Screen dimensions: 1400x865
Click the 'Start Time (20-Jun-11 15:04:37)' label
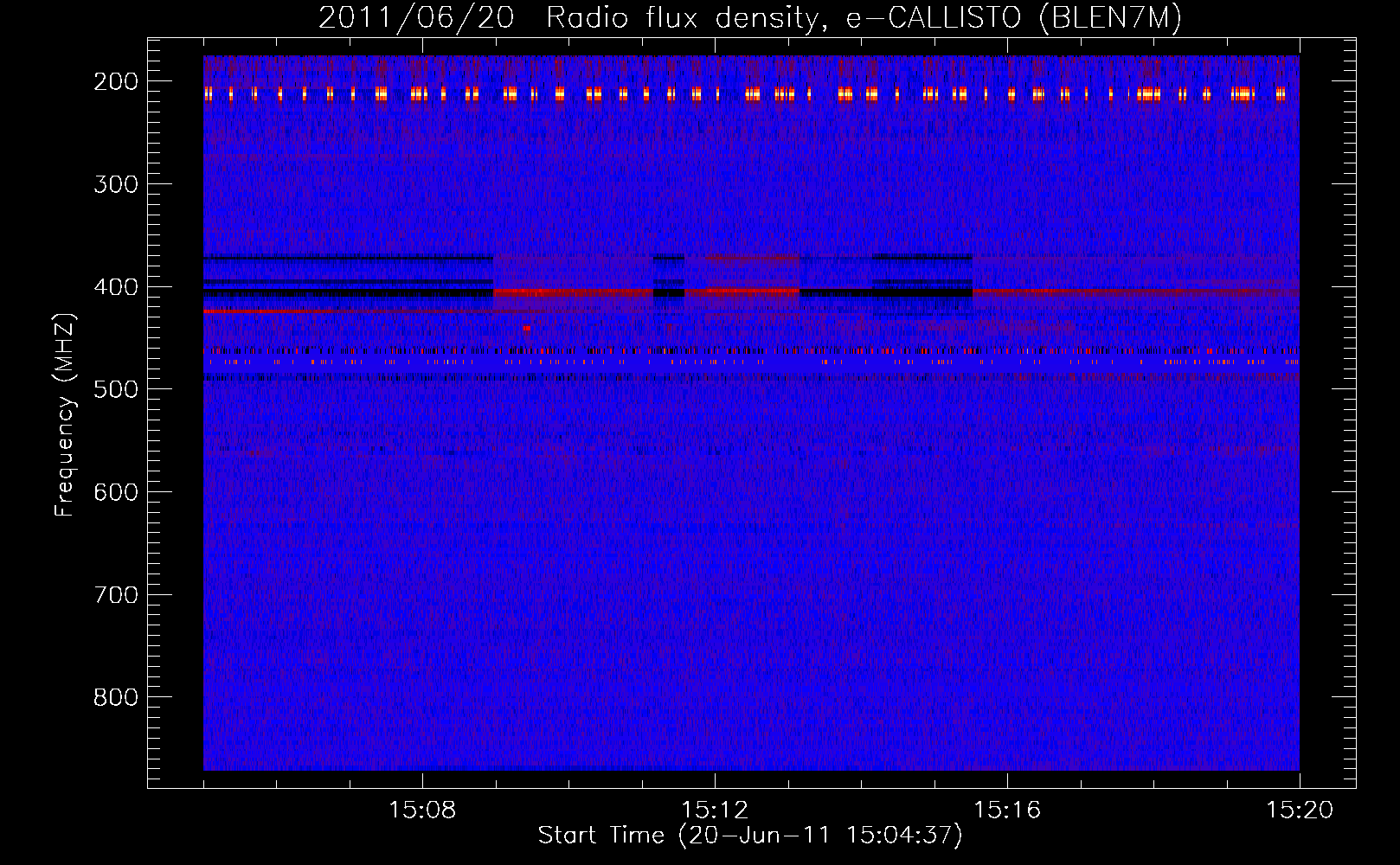(750, 836)
